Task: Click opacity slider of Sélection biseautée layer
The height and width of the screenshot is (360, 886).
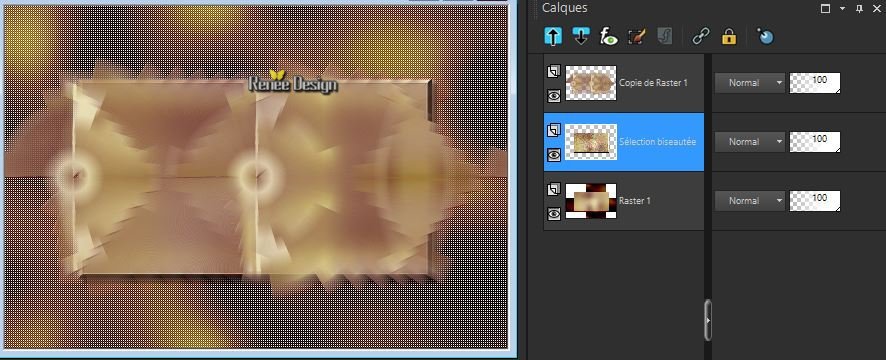Action: tap(815, 142)
